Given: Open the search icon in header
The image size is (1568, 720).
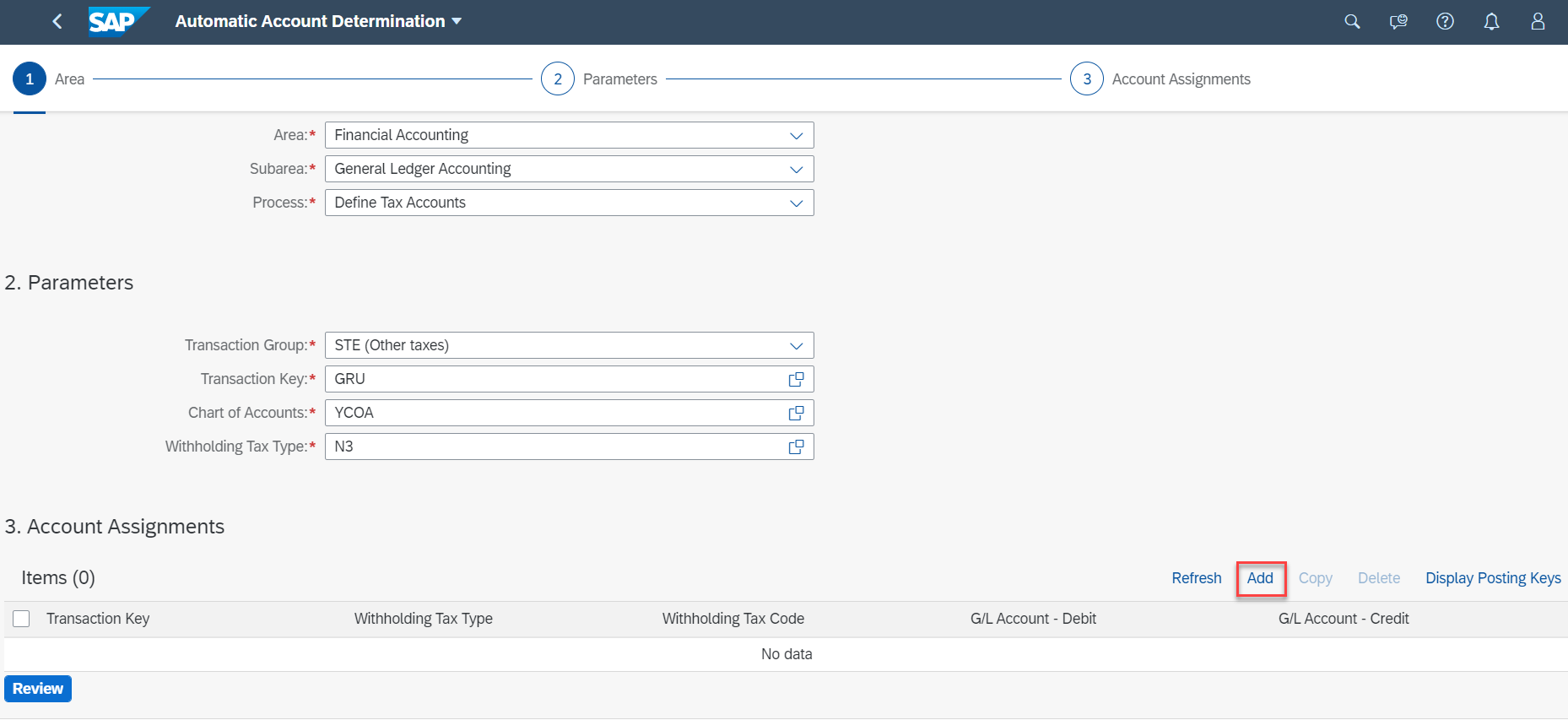Looking at the screenshot, I should [1352, 21].
